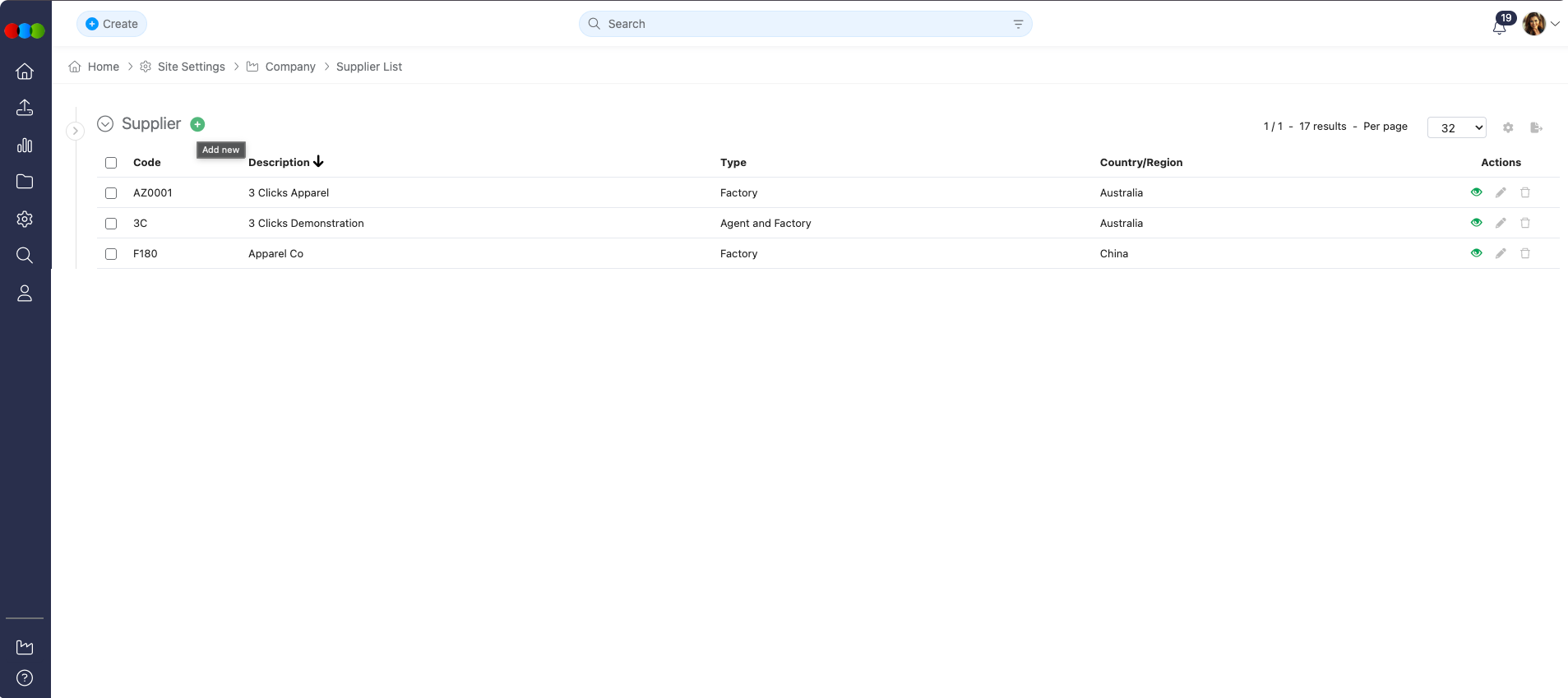View 3 Clicks Apparel via eye icon
Viewport: 1568px width, 698px height.
(x=1476, y=192)
